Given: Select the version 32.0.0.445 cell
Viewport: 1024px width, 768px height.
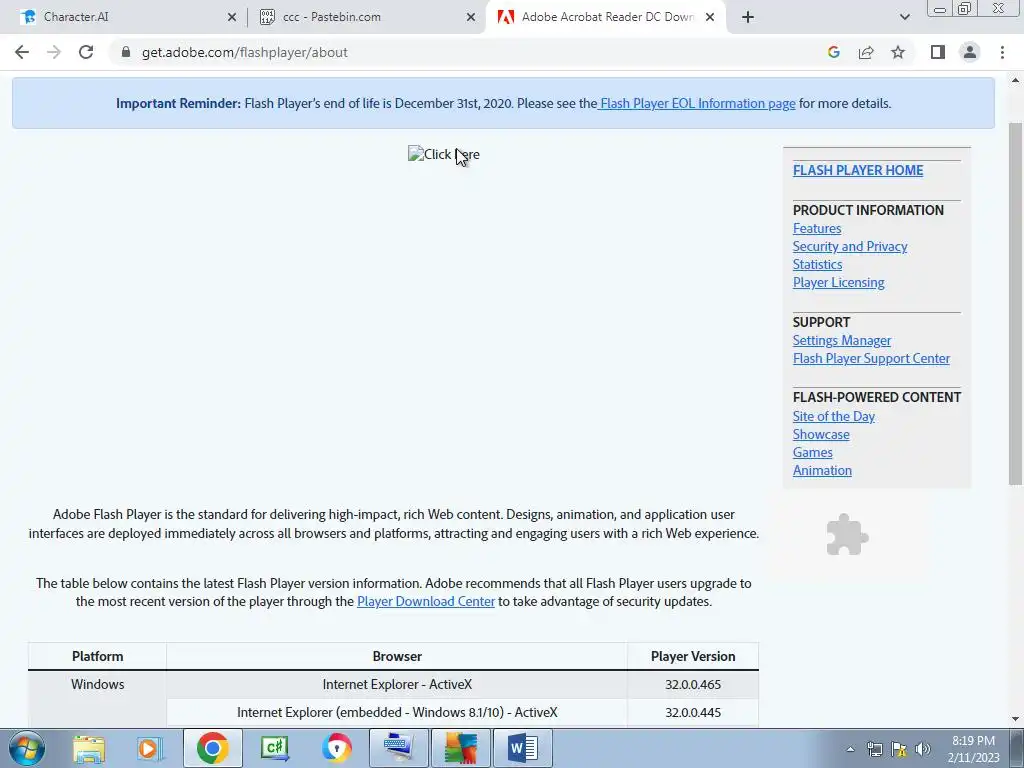Looking at the screenshot, I should (x=693, y=712).
